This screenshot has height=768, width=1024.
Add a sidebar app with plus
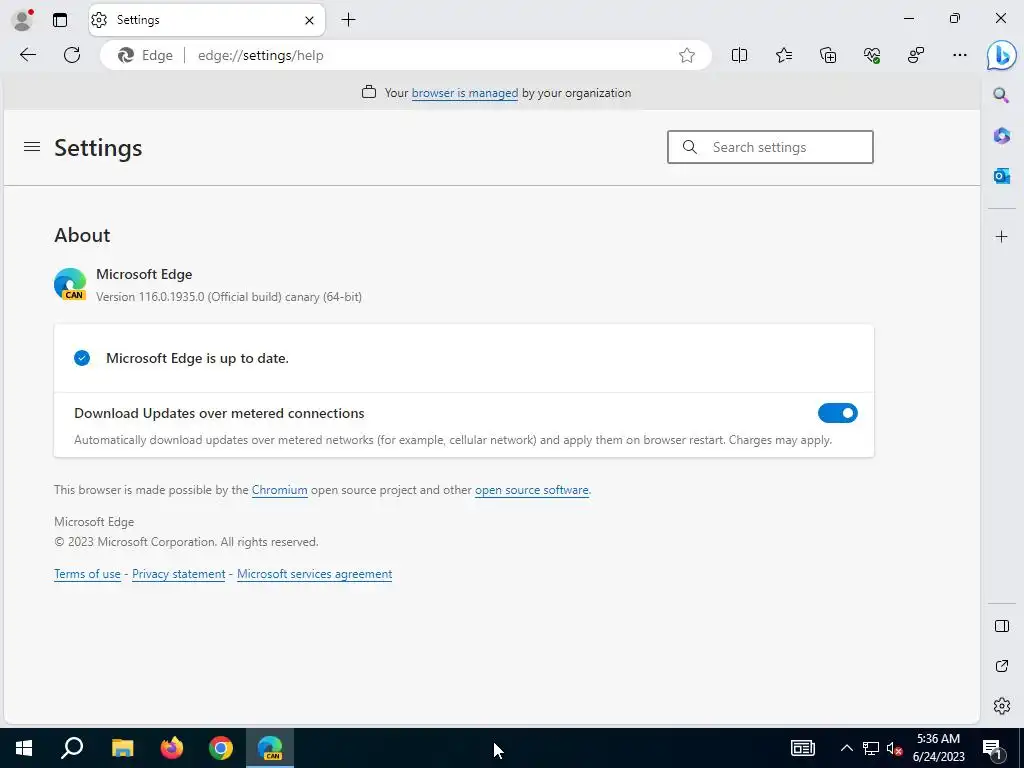click(1001, 236)
